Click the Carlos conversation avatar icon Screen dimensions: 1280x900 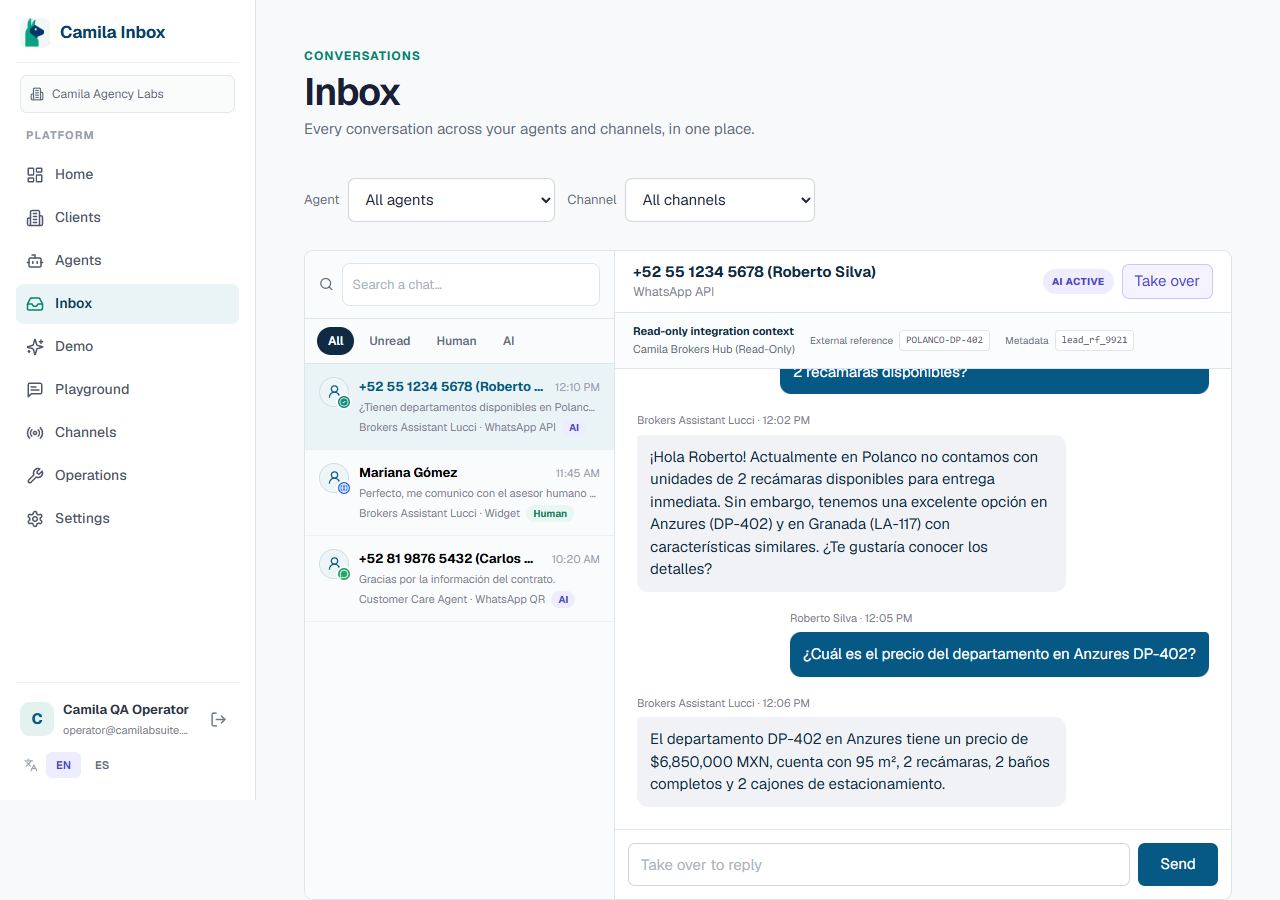click(x=334, y=564)
